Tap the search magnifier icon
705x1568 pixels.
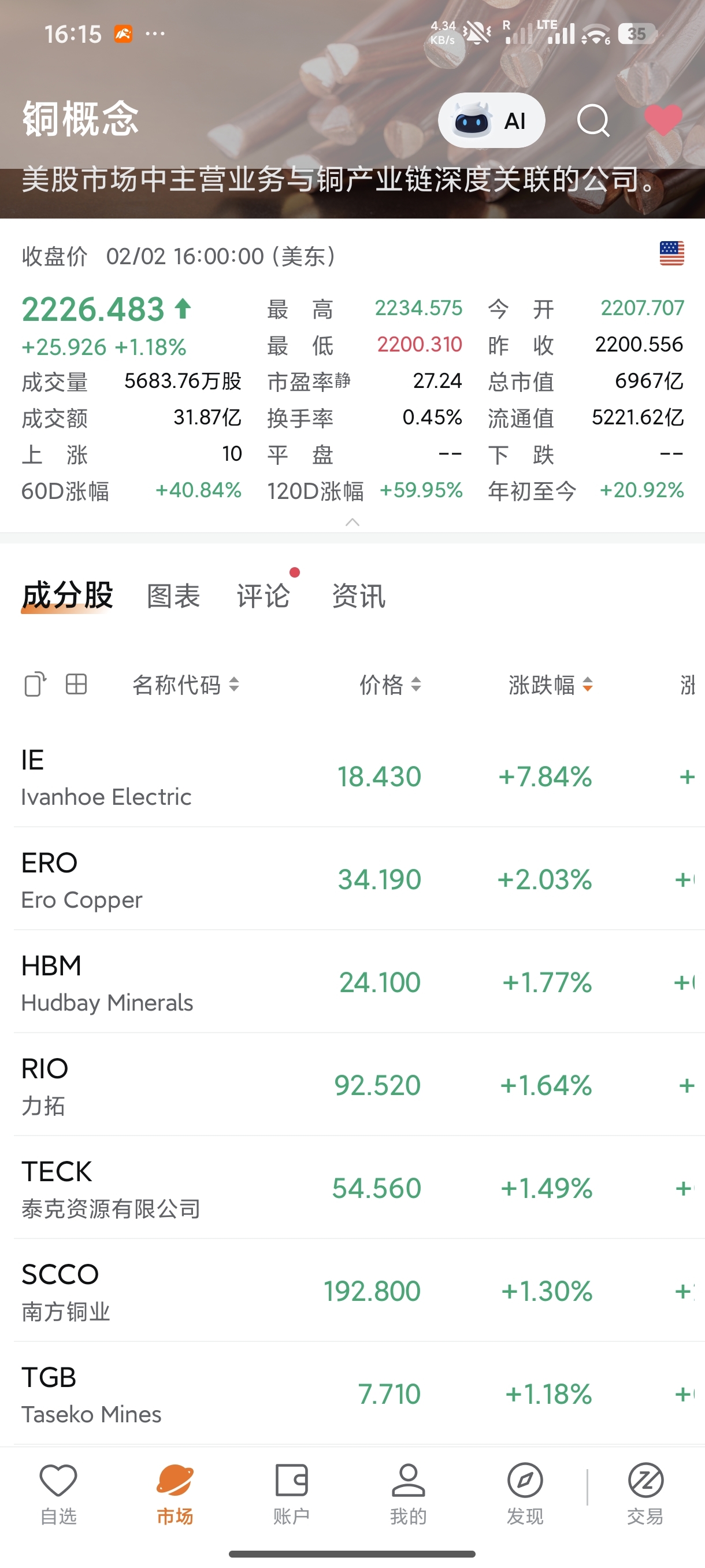point(593,120)
